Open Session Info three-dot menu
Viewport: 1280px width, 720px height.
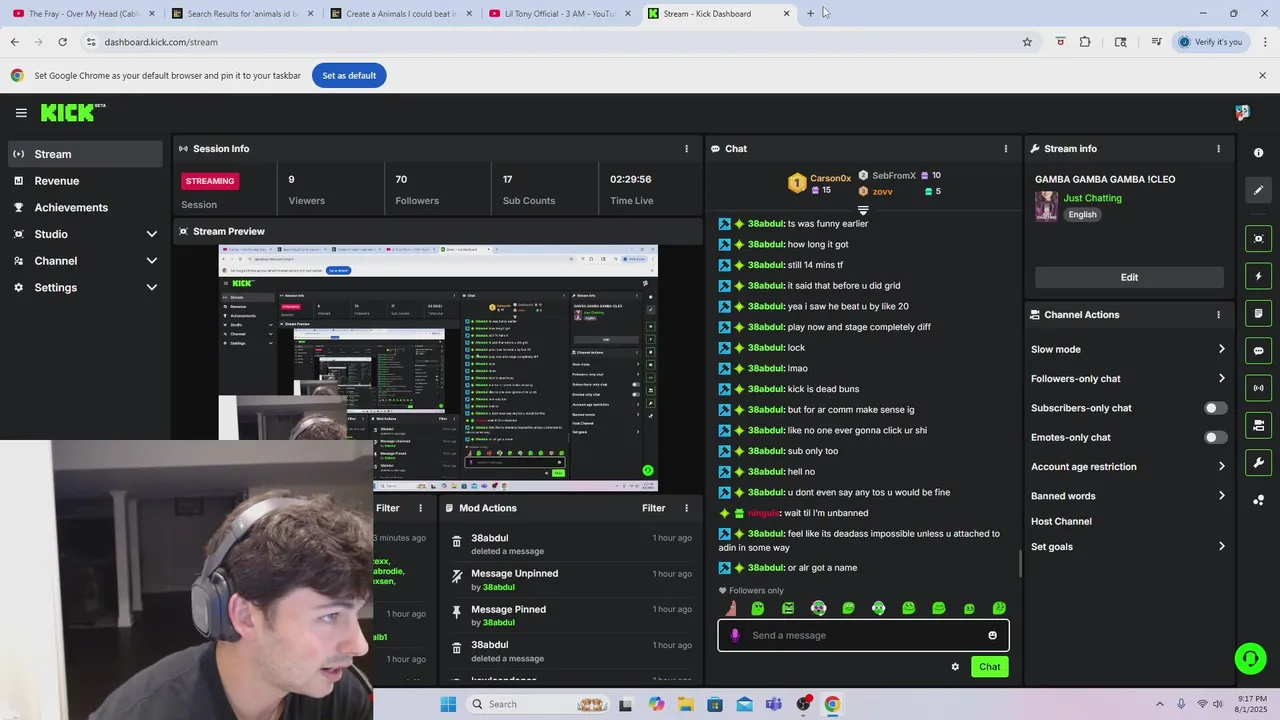(x=686, y=149)
